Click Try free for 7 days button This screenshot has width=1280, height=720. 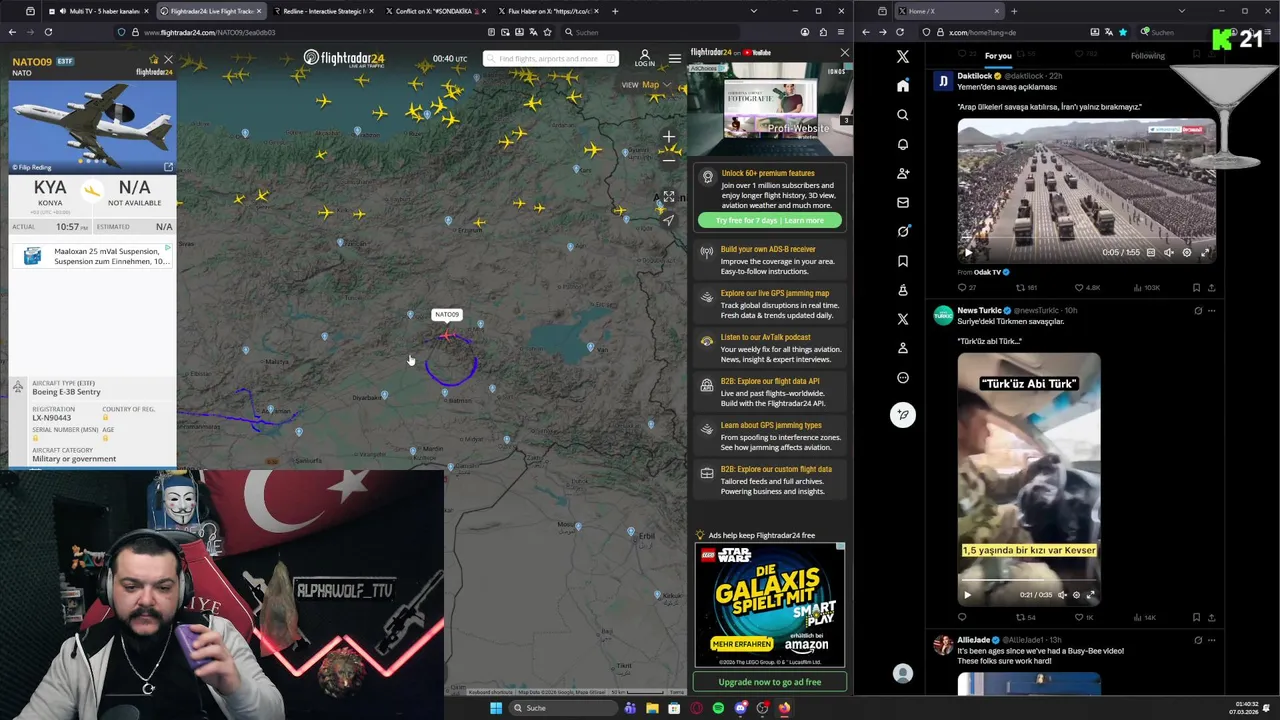coord(770,220)
